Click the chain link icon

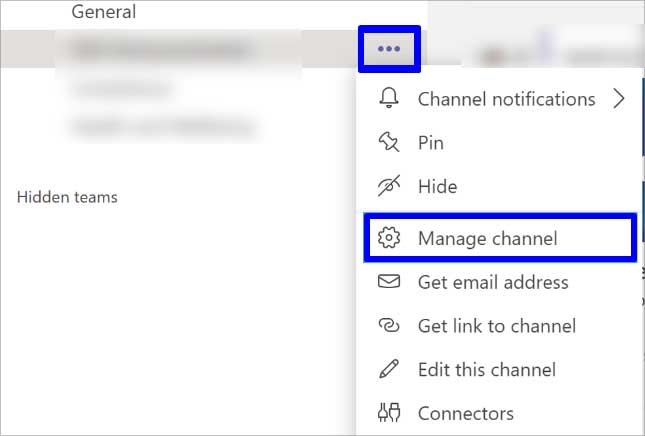pos(389,325)
